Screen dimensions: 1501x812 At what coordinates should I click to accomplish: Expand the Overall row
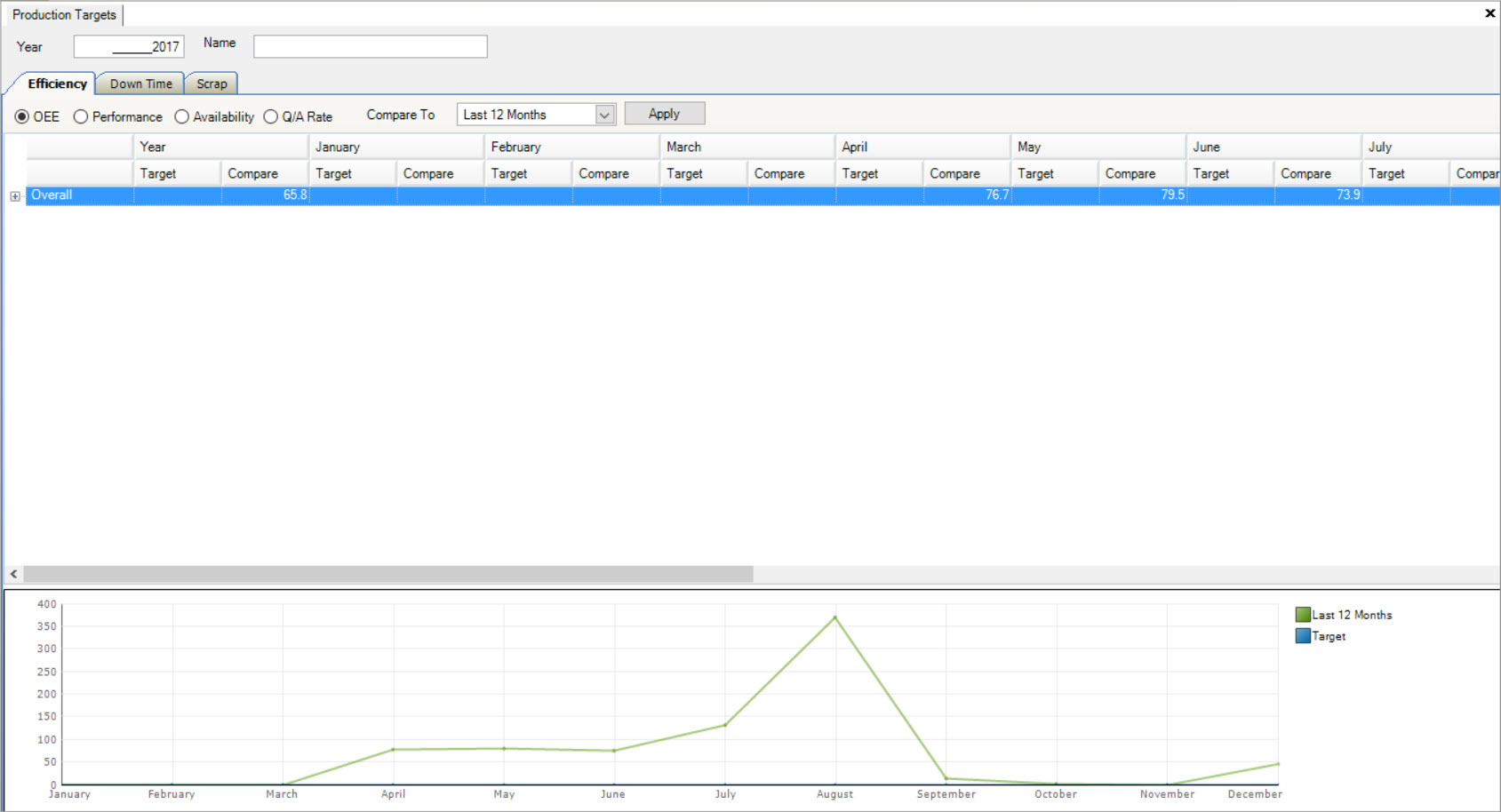pos(15,196)
